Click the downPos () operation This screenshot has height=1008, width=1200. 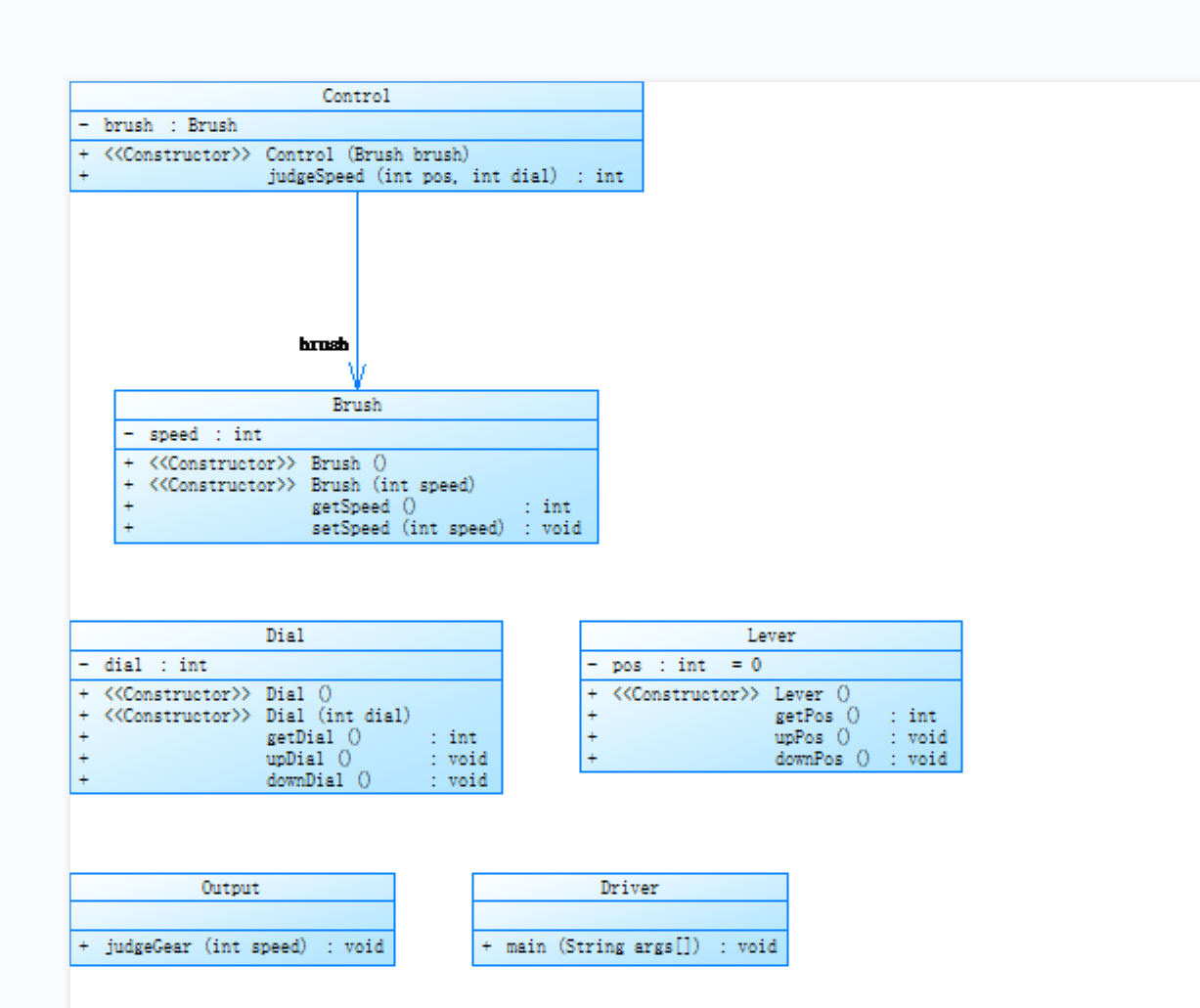tap(768, 759)
